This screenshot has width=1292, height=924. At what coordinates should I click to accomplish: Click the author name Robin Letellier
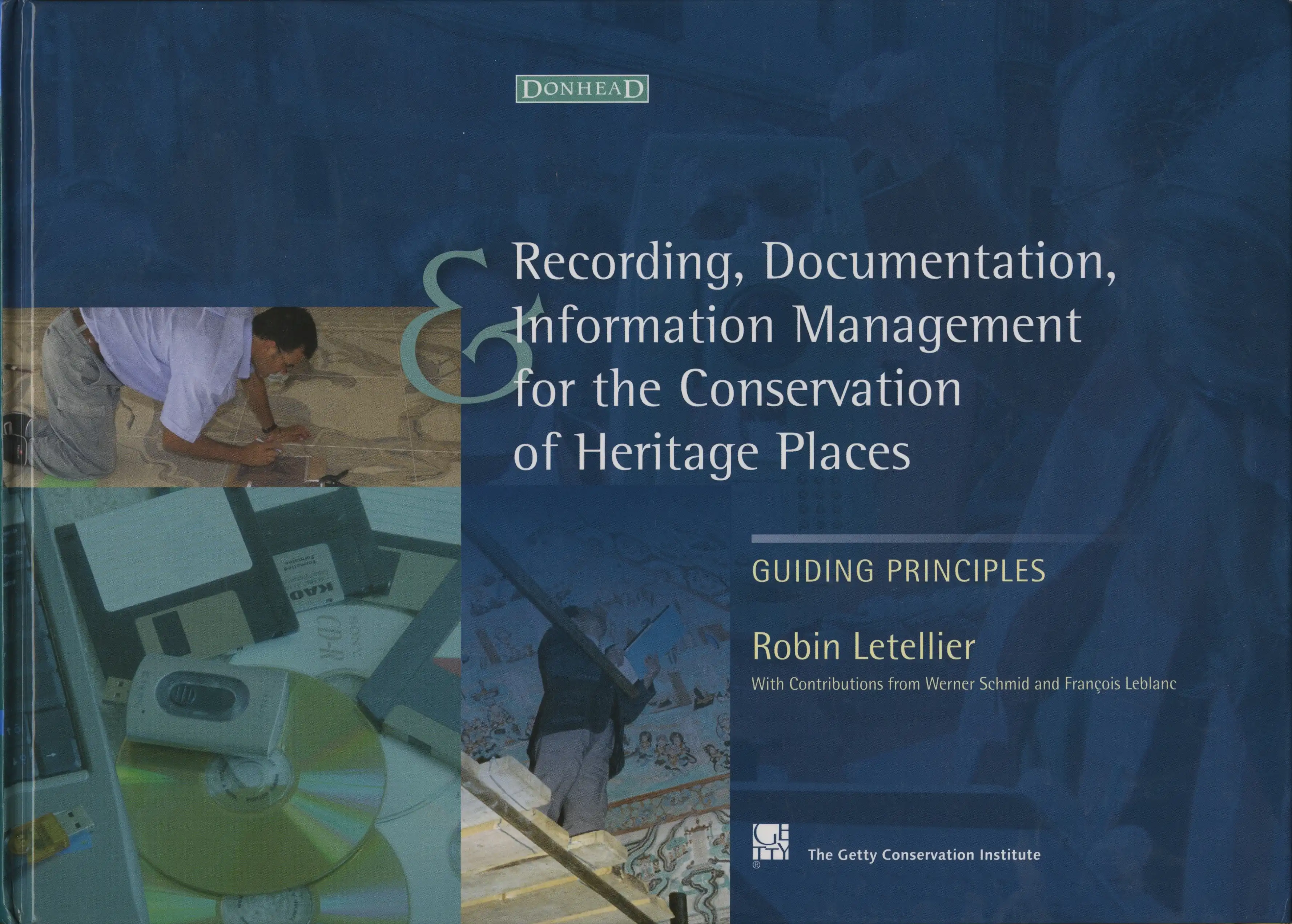pos(864,647)
